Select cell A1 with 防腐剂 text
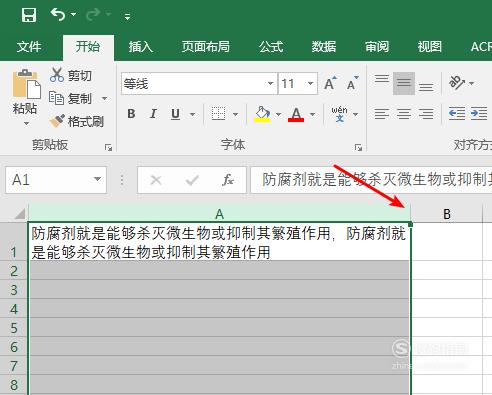Image resolution: width=492 pixels, height=395 pixels. click(219, 241)
